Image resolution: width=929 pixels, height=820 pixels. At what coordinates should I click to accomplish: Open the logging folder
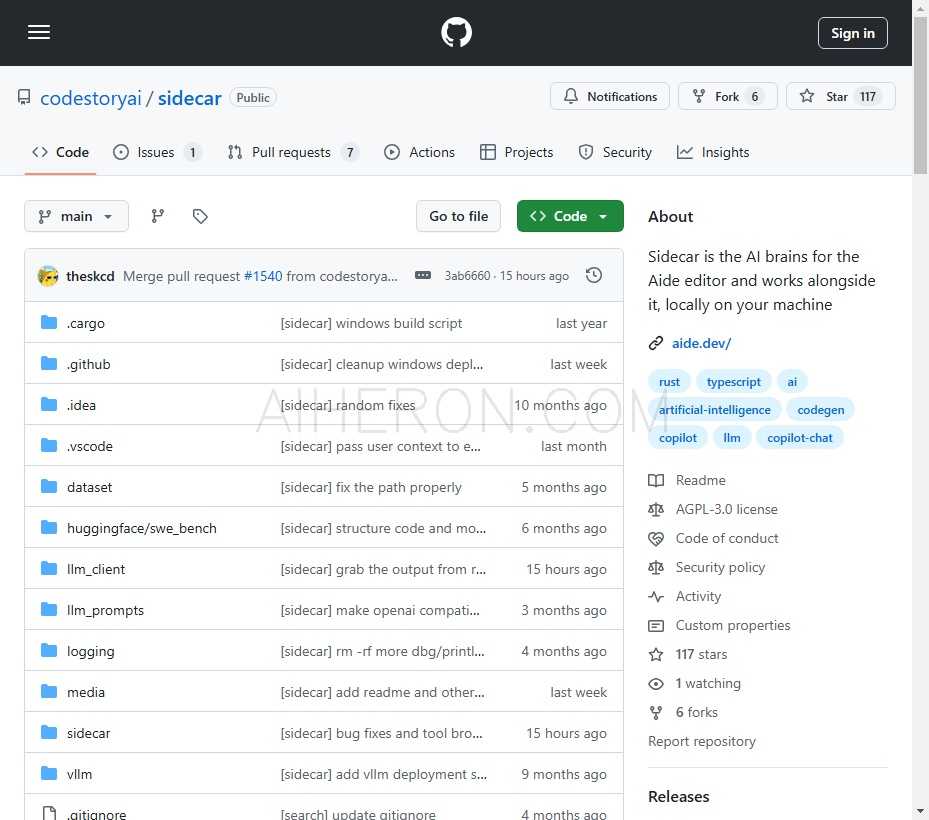(x=91, y=651)
